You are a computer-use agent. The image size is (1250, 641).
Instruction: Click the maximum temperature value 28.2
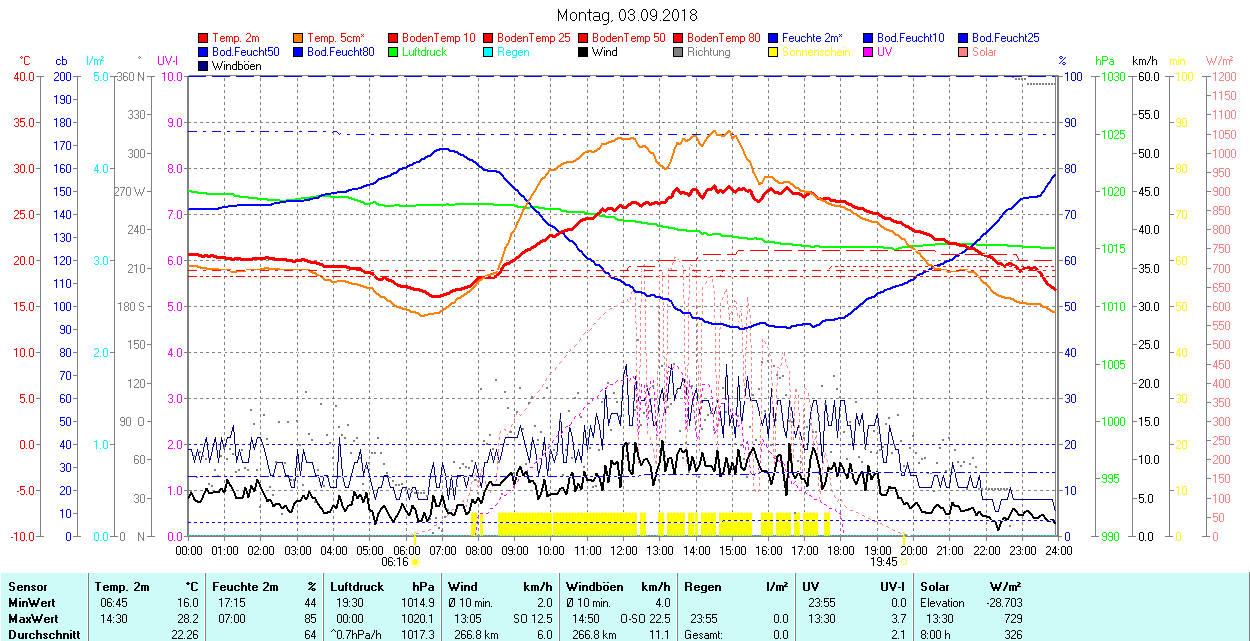tap(190, 619)
